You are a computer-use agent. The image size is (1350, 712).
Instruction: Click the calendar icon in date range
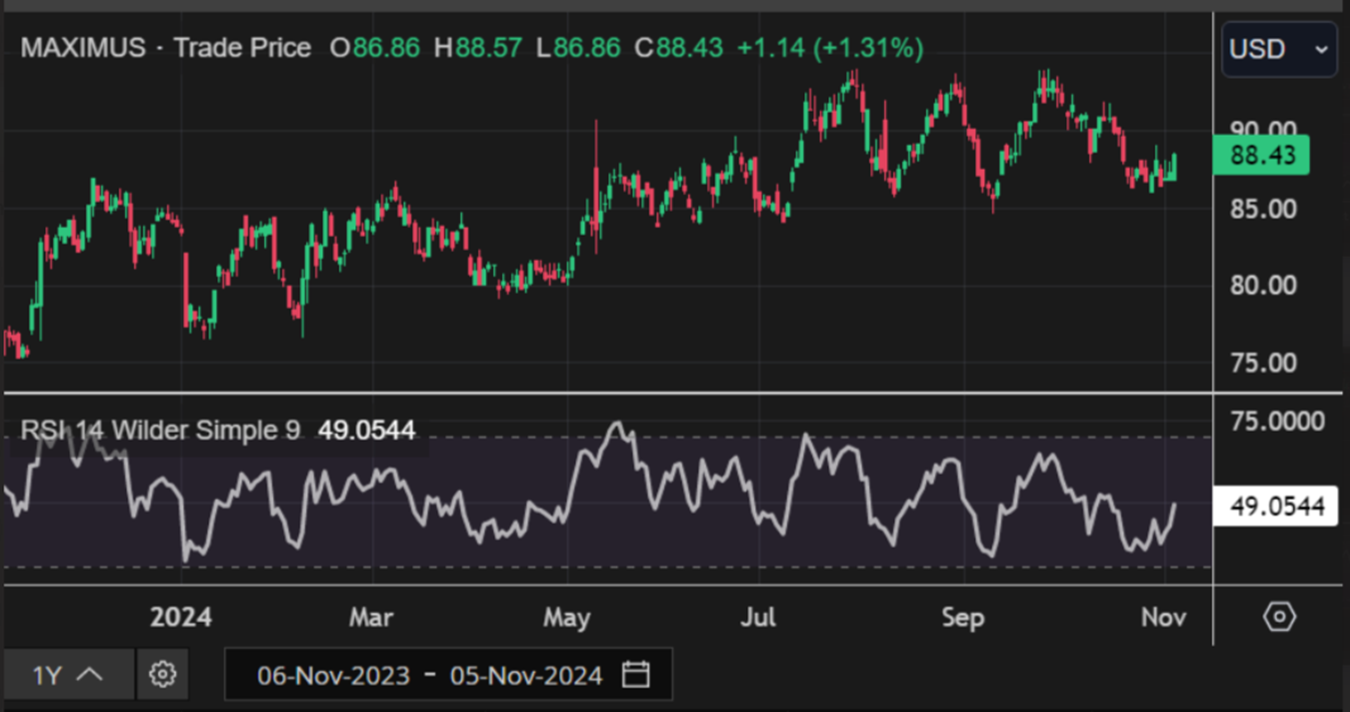pyautogui.click(x=636, y=675)
